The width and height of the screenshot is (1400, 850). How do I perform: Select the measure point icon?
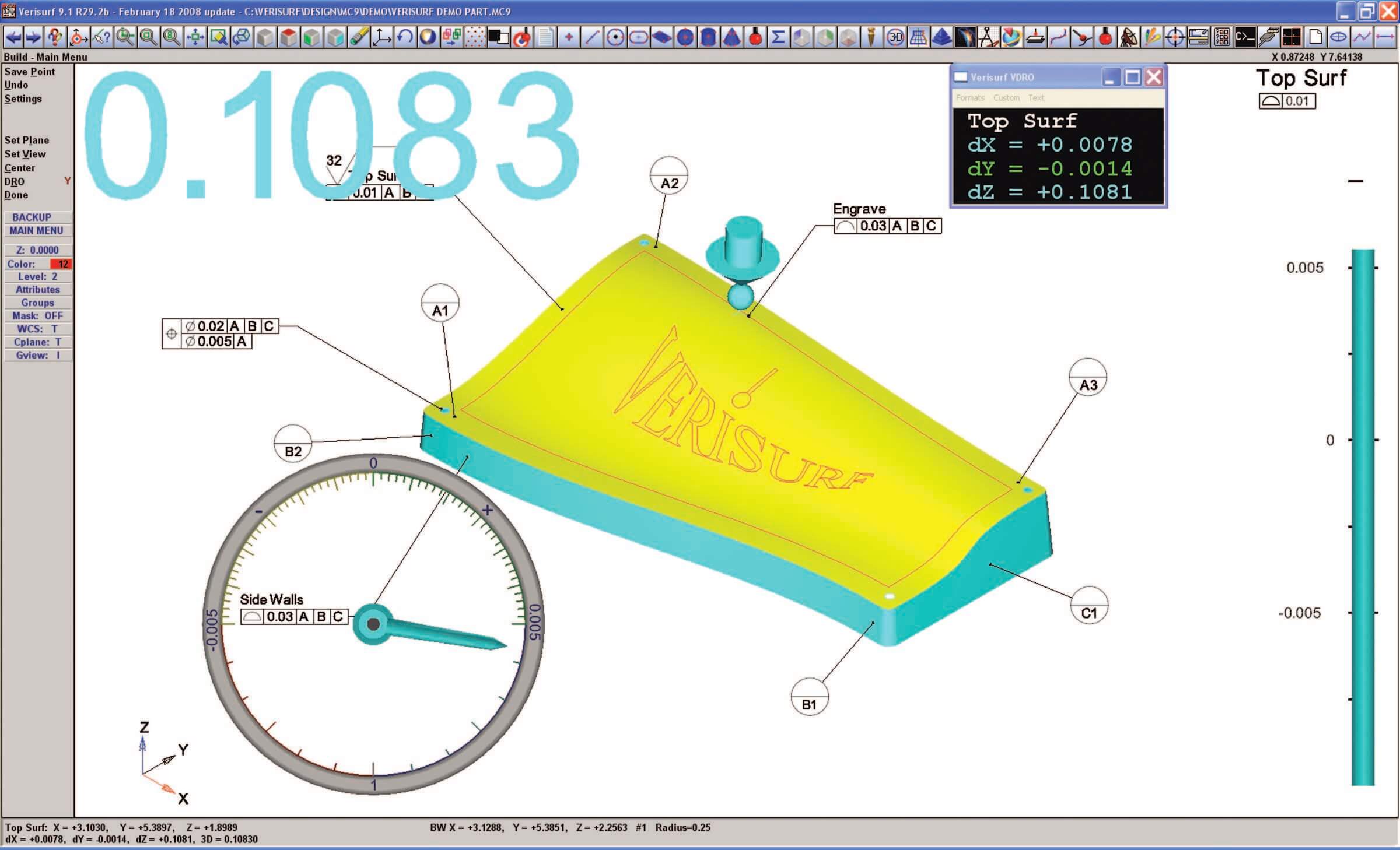point(568,38)
